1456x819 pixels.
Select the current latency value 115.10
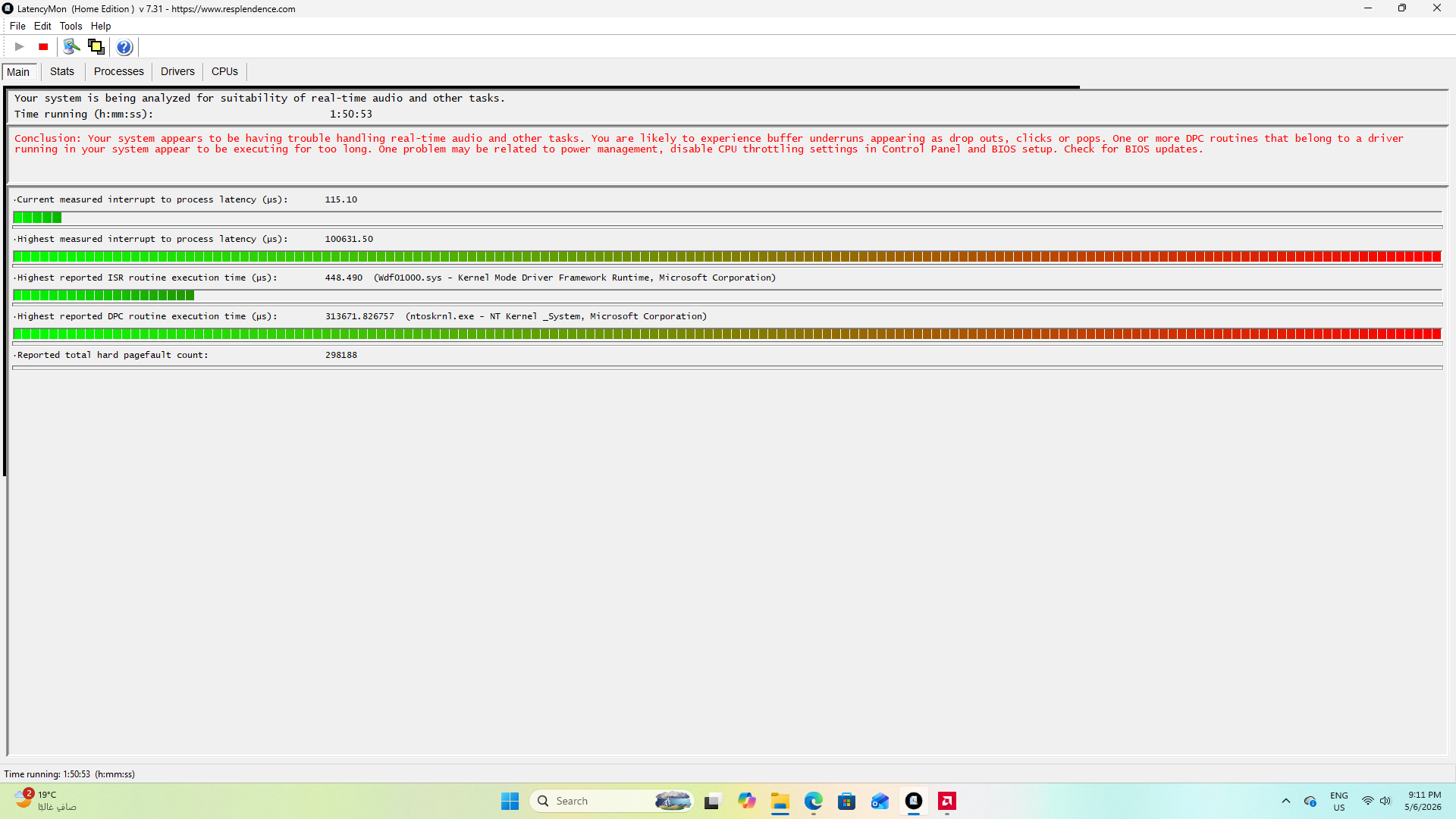pyautogui.click(x=341, y=199)
